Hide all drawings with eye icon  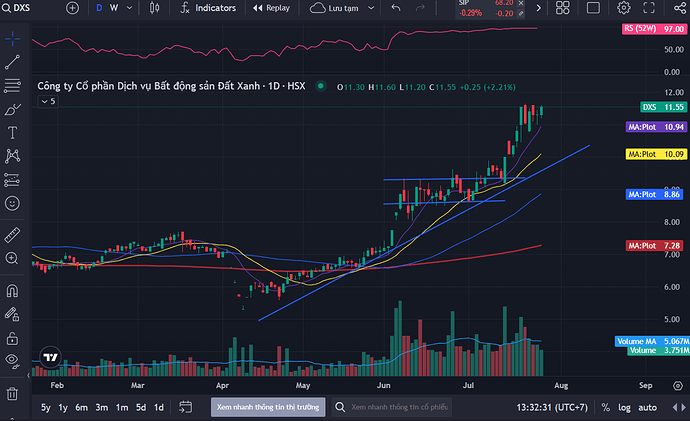[12, 360]
